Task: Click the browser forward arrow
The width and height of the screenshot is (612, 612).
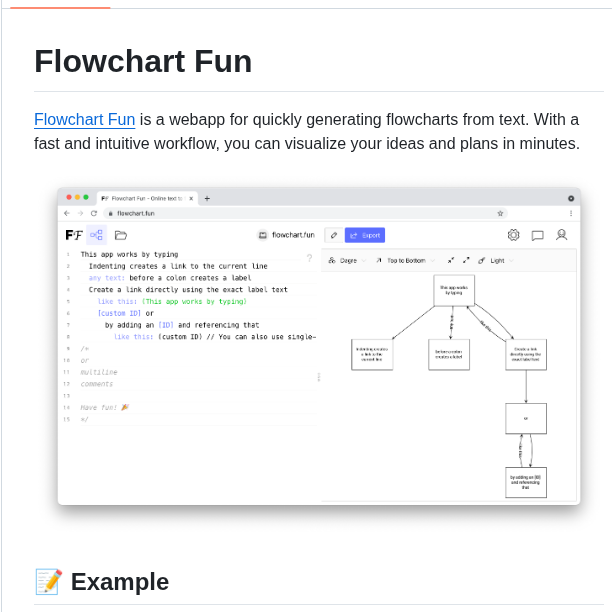Action: 80,213
